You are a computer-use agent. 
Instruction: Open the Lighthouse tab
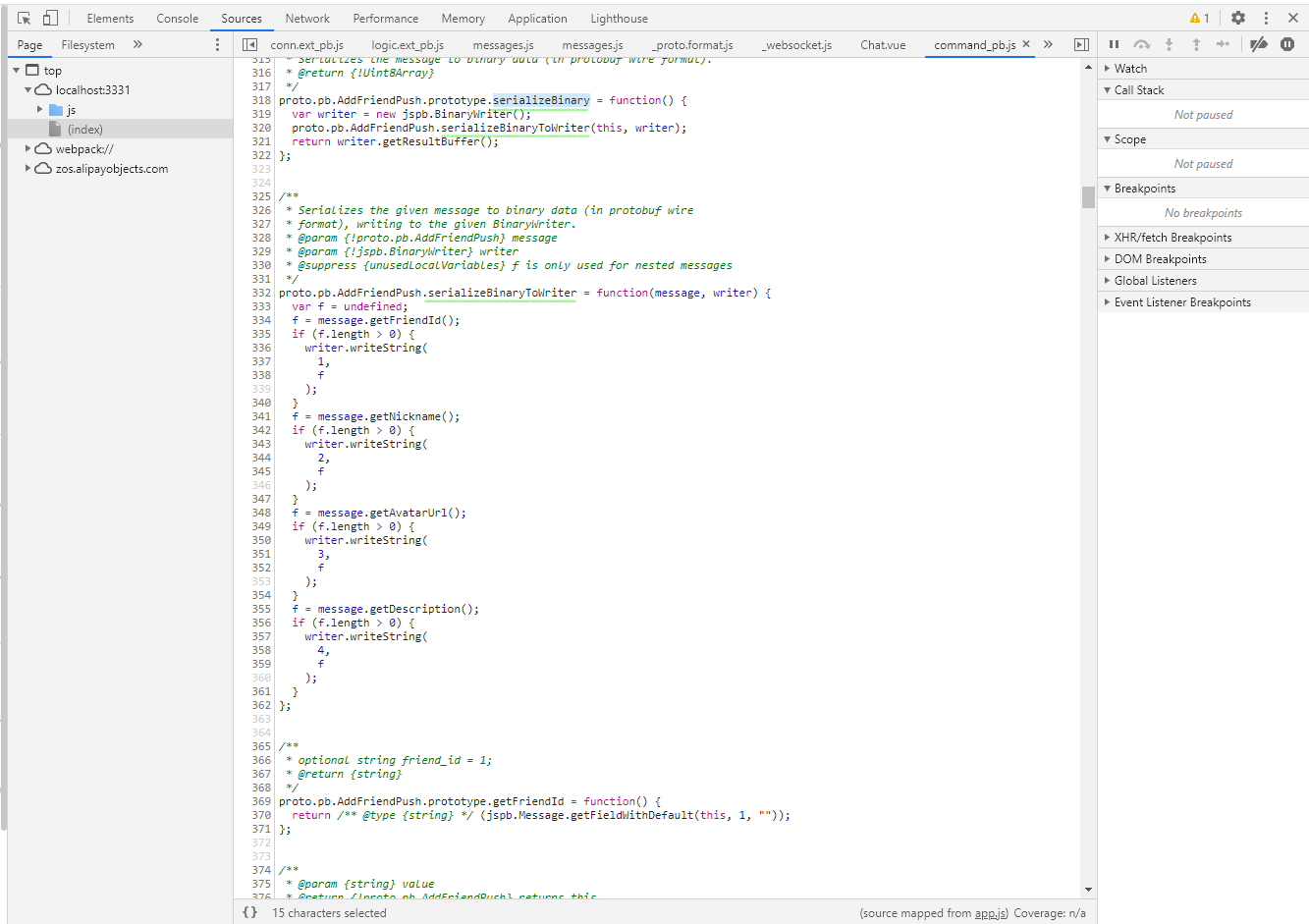click(619, 19)
